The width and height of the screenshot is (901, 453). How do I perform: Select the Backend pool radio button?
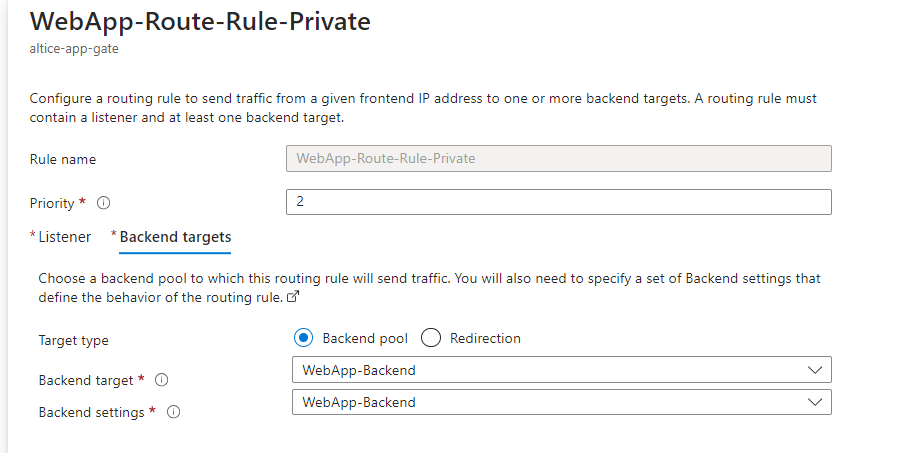(x=303, y=338)
